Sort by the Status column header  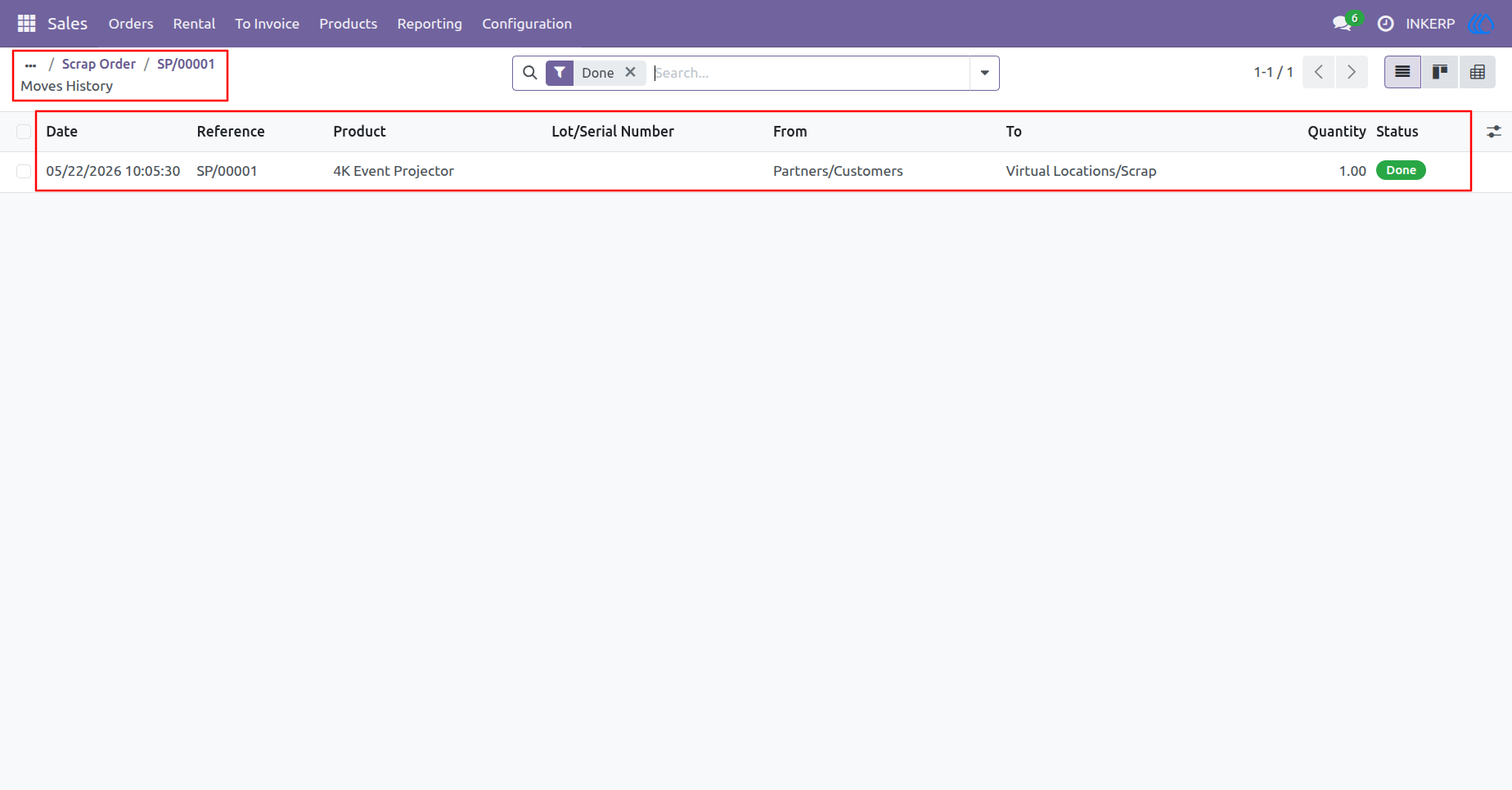(1397, 132)
